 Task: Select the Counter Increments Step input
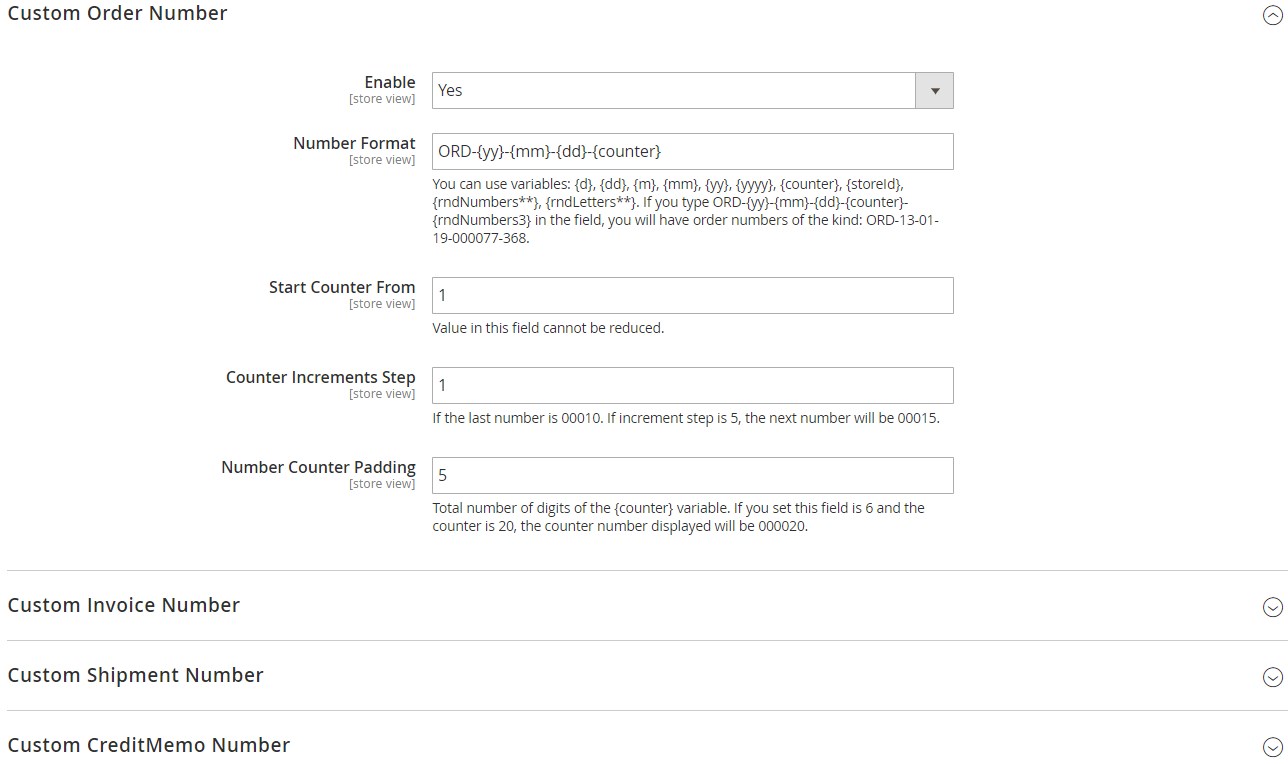coord(692,385)
